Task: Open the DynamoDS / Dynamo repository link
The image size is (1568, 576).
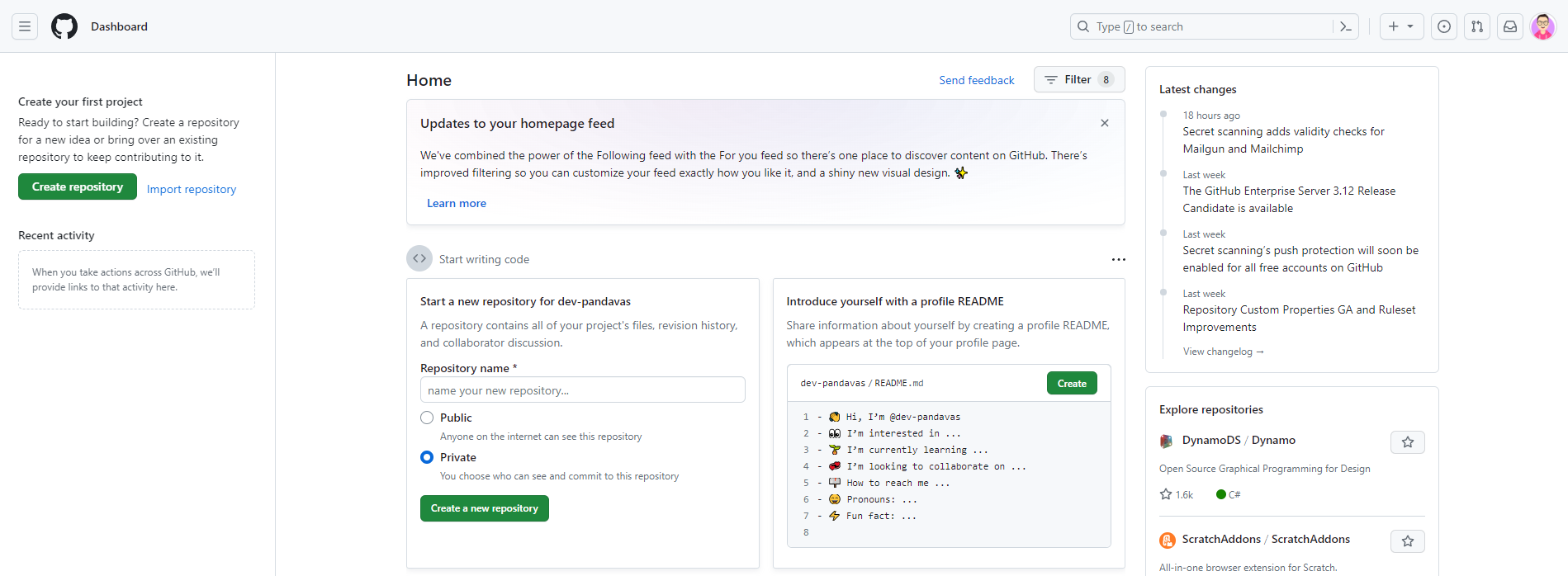Action: [1239, 440]
